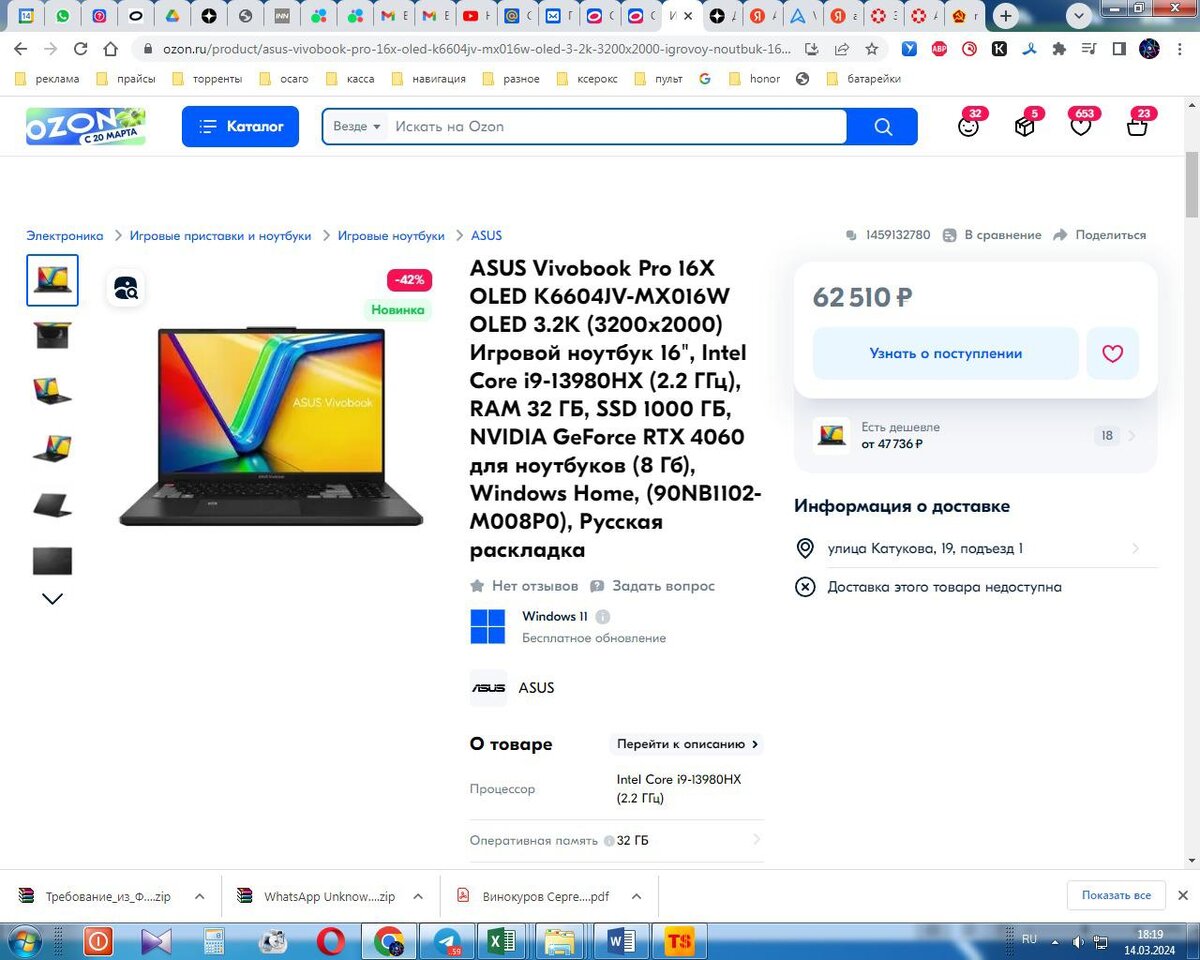Open the Calculator from the taskbar
The image size is (1200, 960).
coord(214,941)
